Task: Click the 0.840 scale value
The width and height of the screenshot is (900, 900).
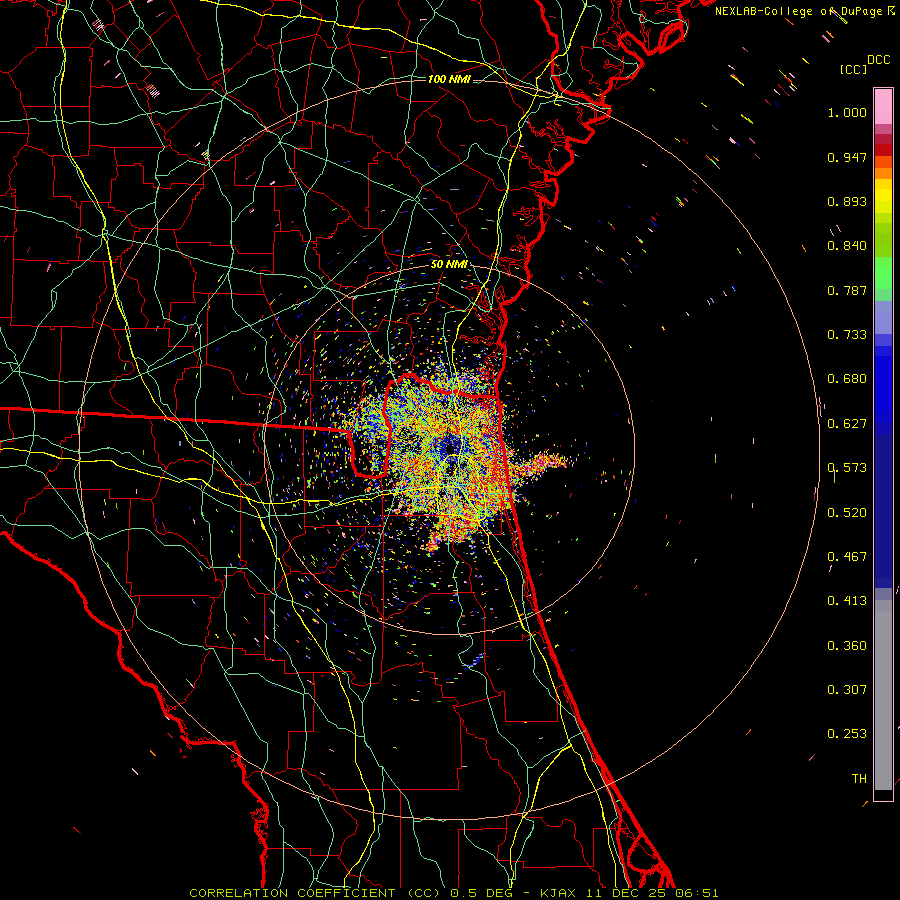Action: point(847,246)
